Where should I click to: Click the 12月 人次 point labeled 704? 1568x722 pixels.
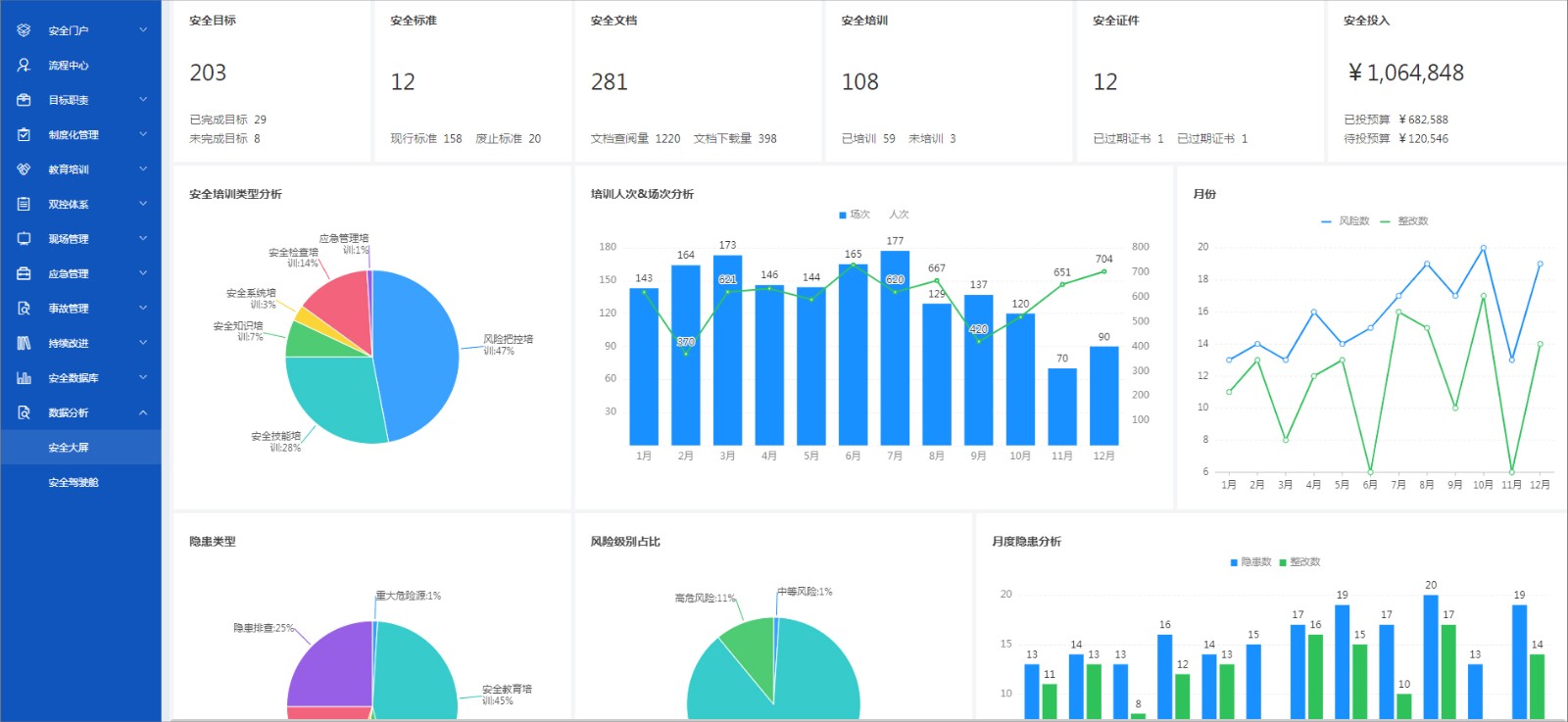point(1104,271)
